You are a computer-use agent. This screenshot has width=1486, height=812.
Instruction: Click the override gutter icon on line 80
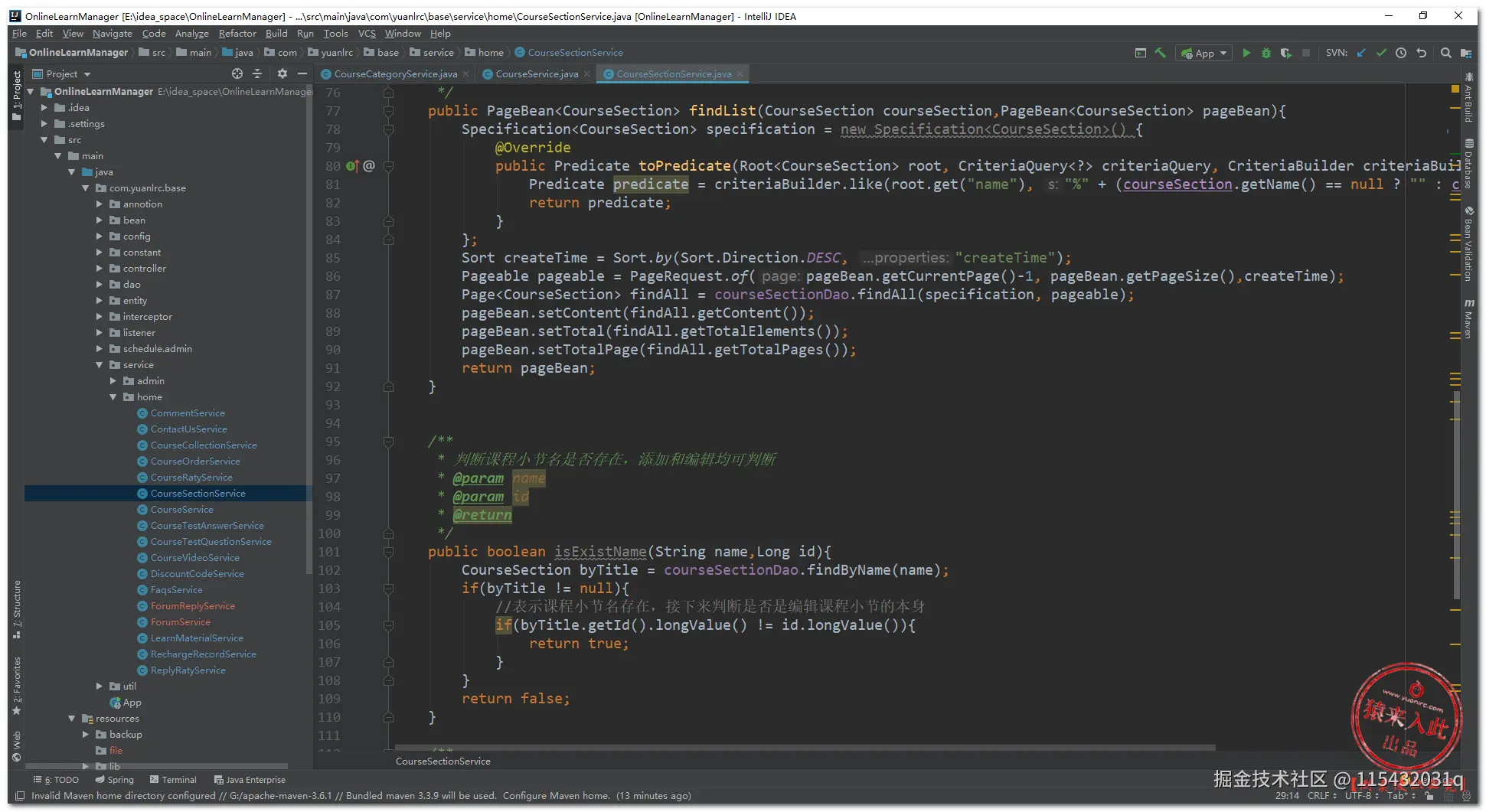[352, 166]
